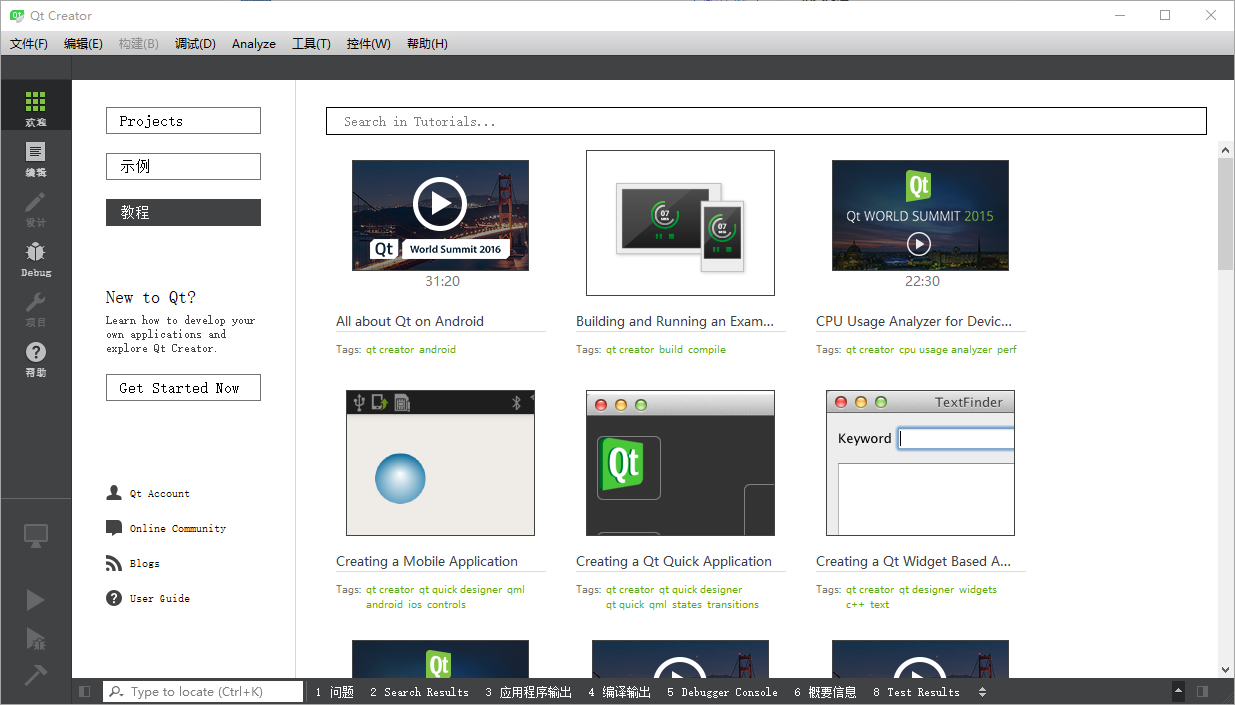The height and width of the screenshot is (705, 1235).
Task: Toggle the left sidebar visibility icon
Action: (85, 691)
